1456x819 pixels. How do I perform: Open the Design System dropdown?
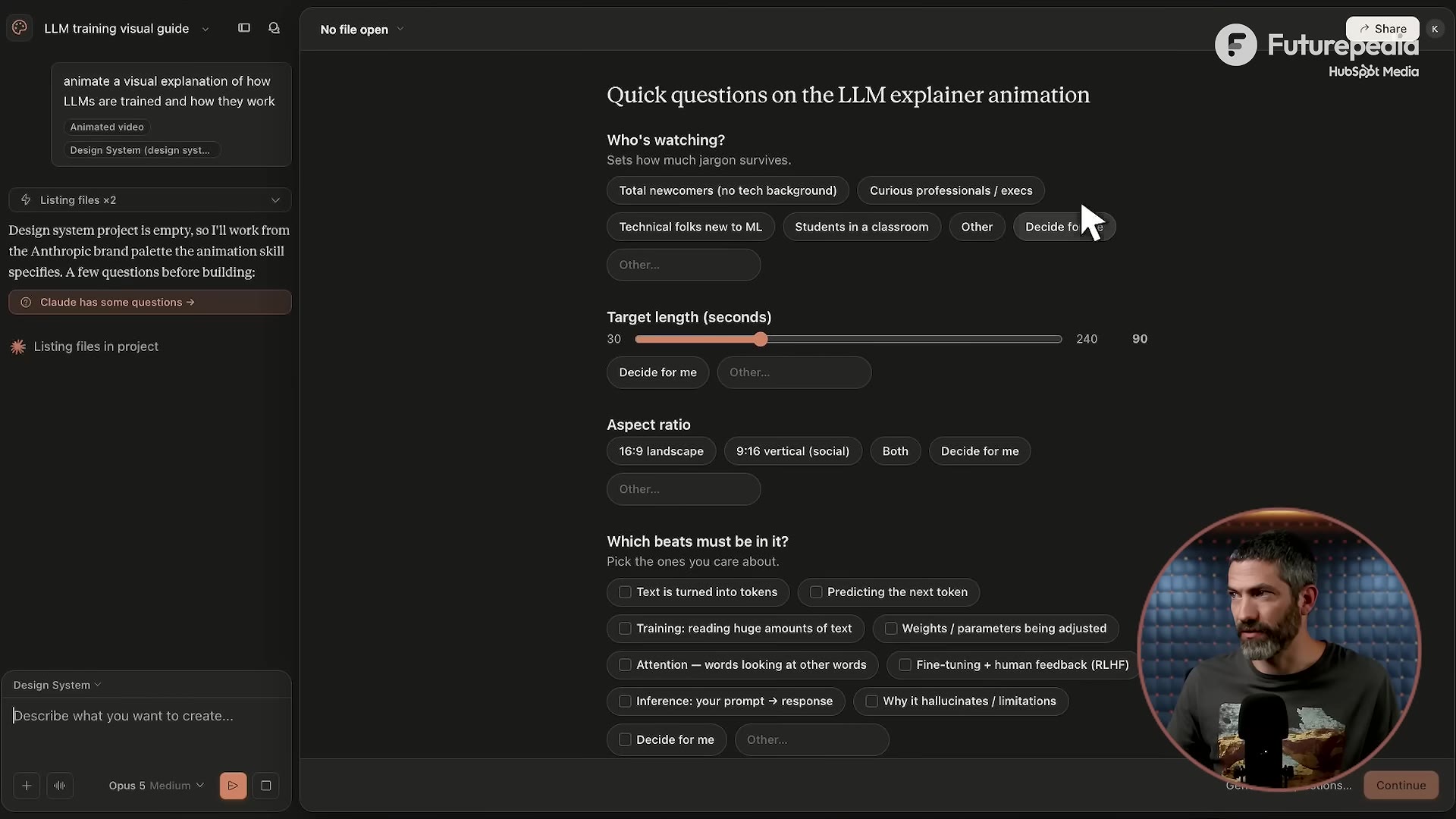point(57,685)
